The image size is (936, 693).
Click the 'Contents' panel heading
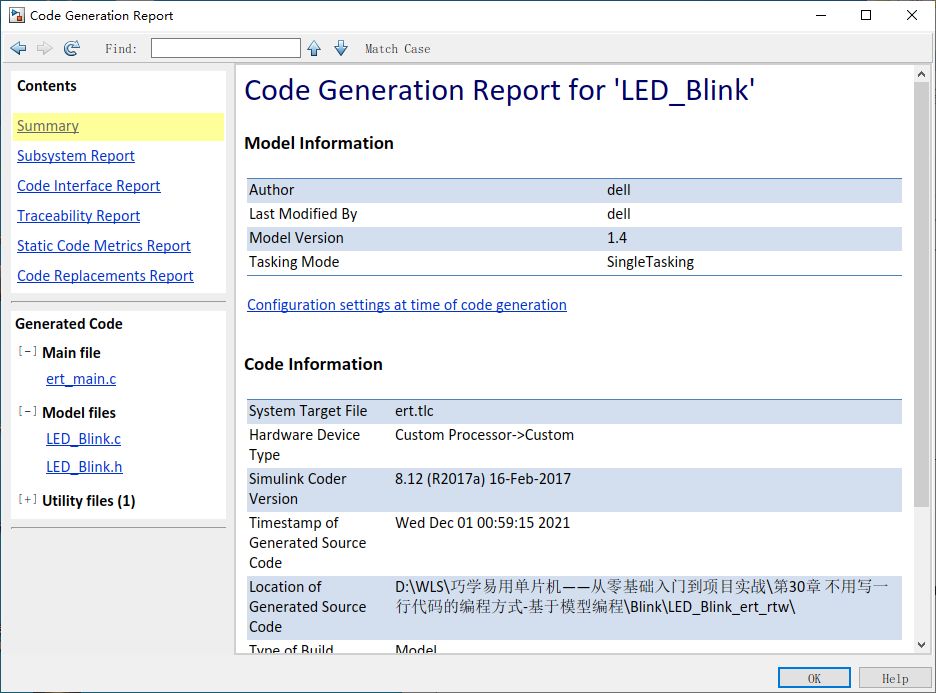point(47,86)
